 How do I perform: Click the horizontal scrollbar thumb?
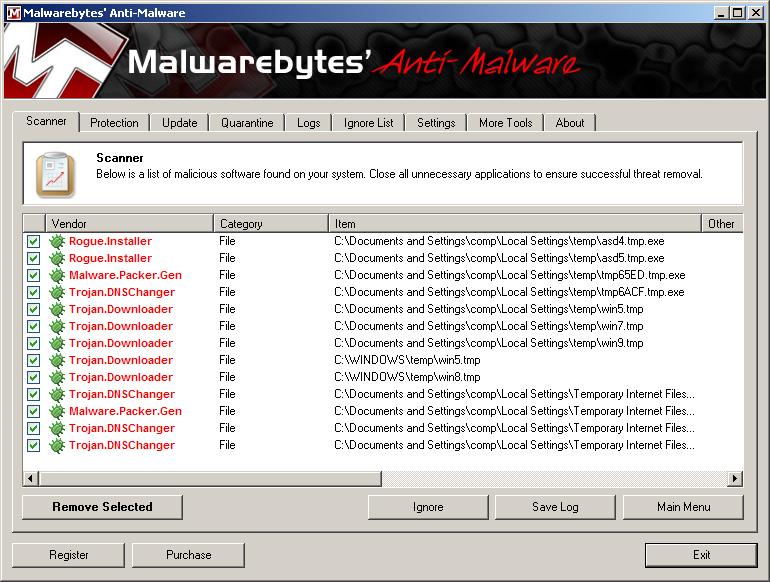tap(210, 478)
